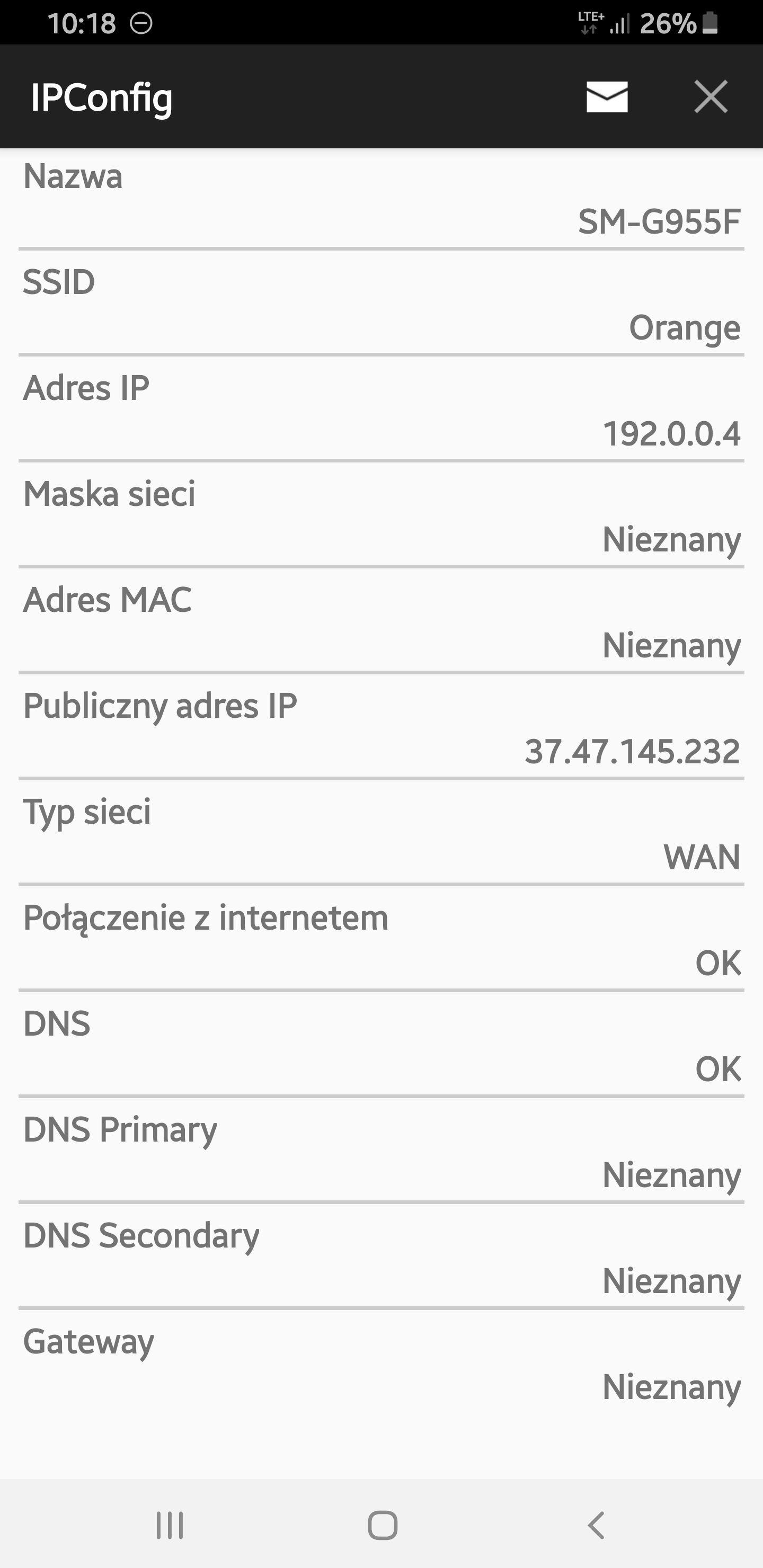The width and height of the screenshot is (763, 1568).
Task: Tap the DNS OK status row
Action: click(x=381, y=1047)
